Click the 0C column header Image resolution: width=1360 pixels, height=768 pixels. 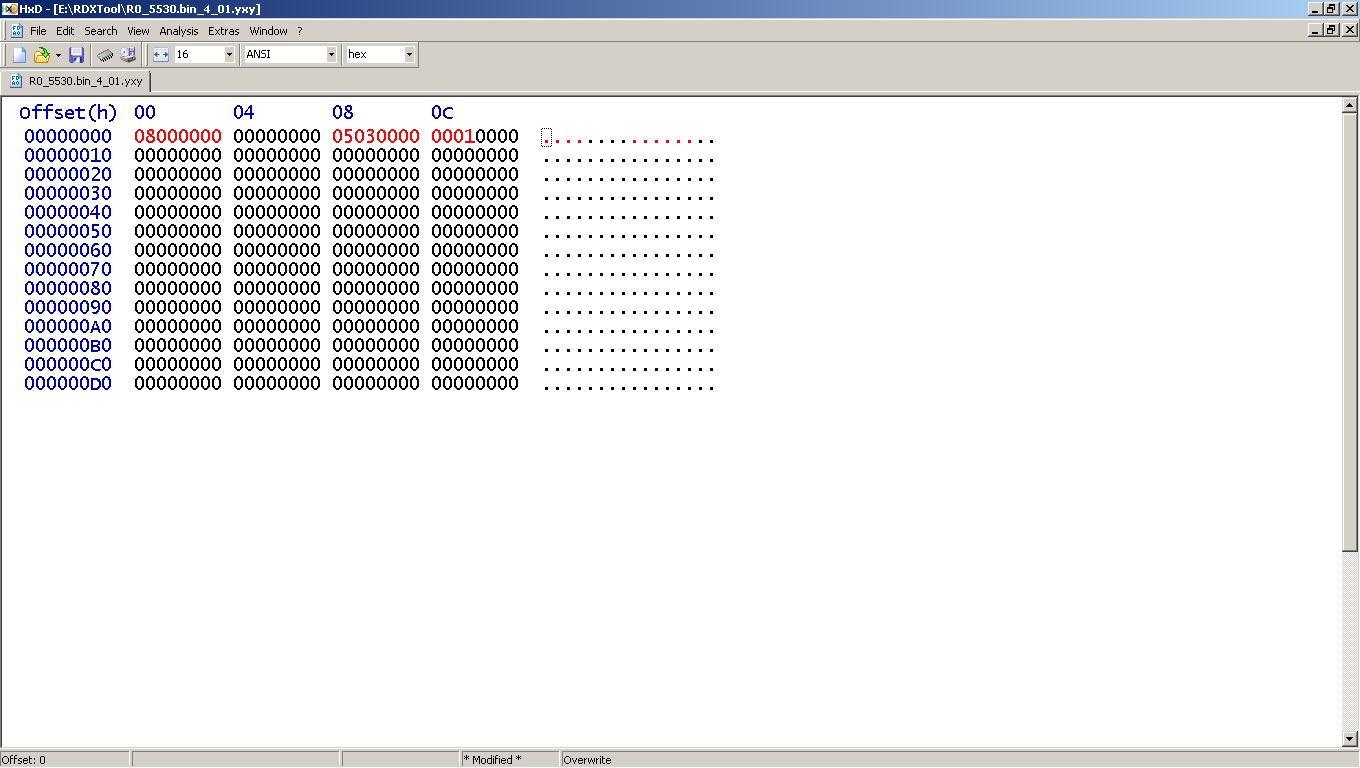pyautogui.click(x=442, y=113)
